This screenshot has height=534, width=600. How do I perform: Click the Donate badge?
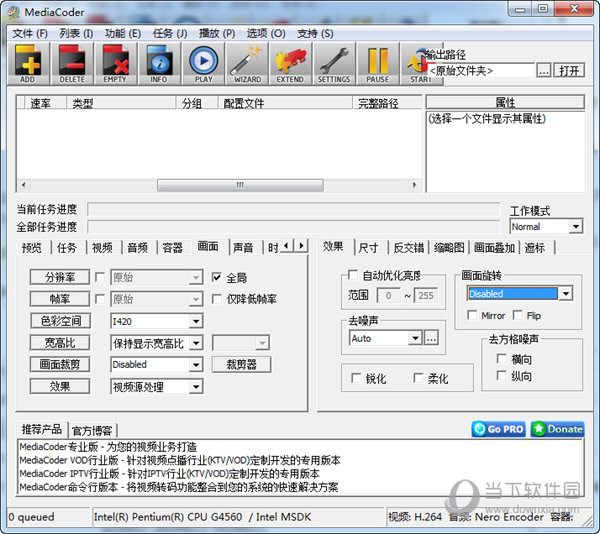(558, 429)
